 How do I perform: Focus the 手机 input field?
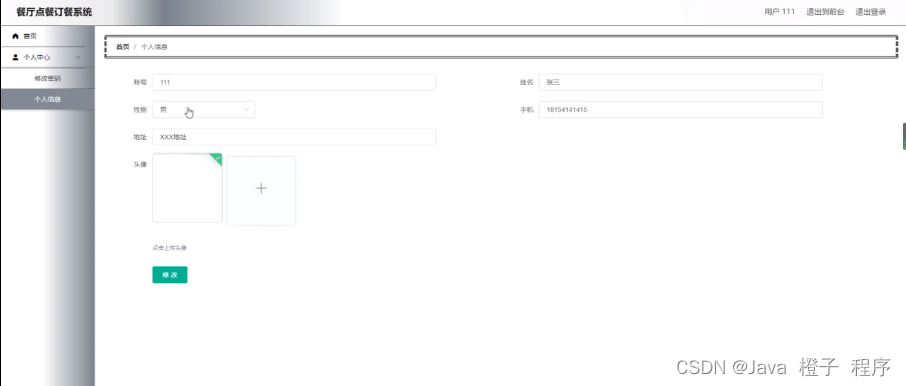680,109
